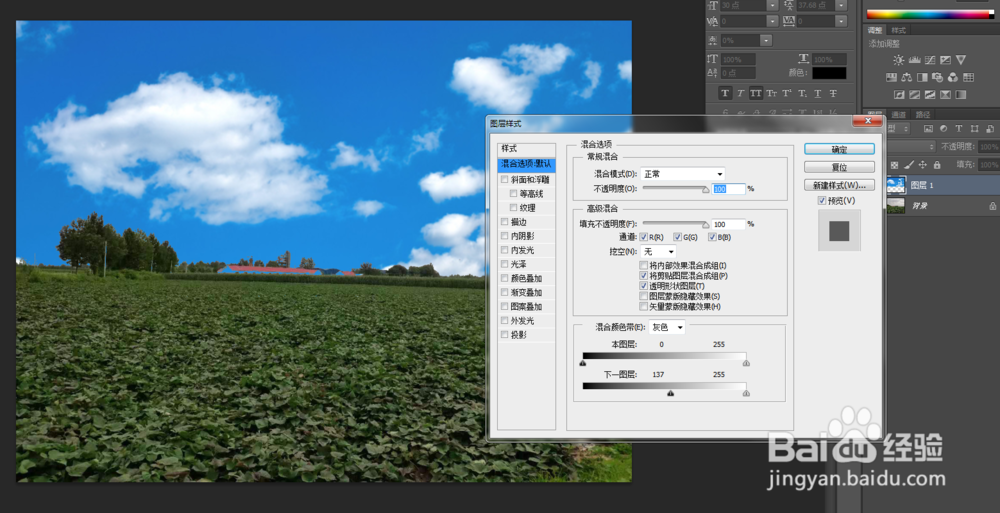
Task: Lock image pixels with brush icon
Action: coord(909,165)
